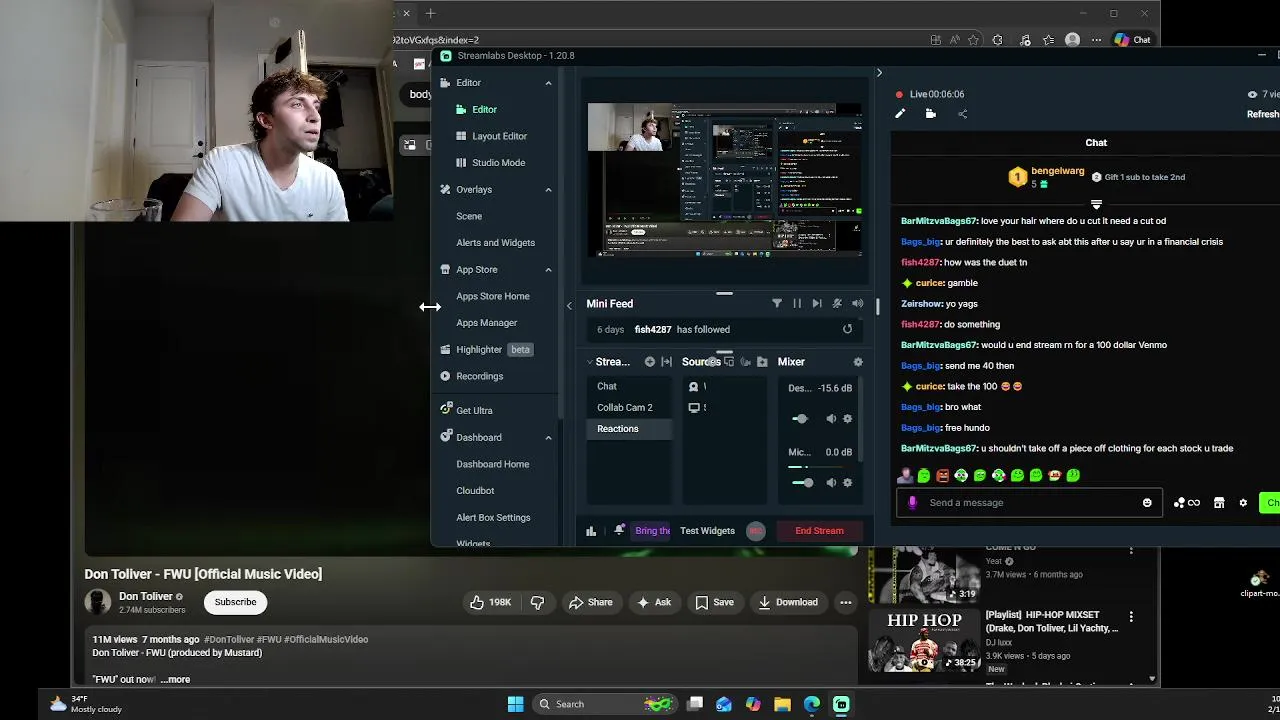Skip the current alert in Mini Feed
The image size is (1280, 720).
pyautogui.click(x=817, y=303)
